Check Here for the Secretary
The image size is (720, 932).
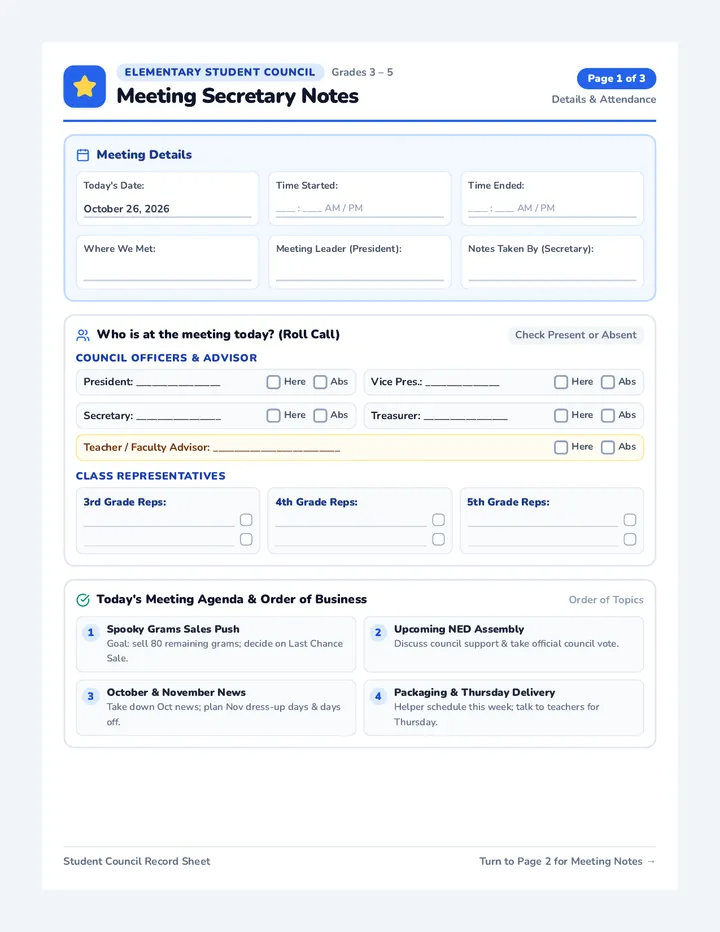(273, 415)
